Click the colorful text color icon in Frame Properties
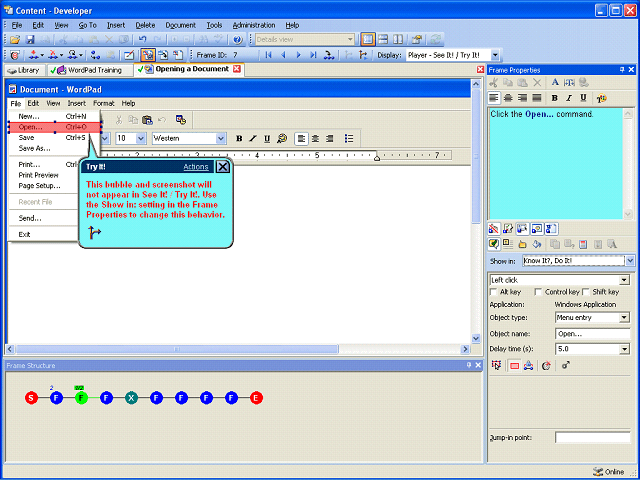The image size is (640, 480). click(x=602, y=98)
